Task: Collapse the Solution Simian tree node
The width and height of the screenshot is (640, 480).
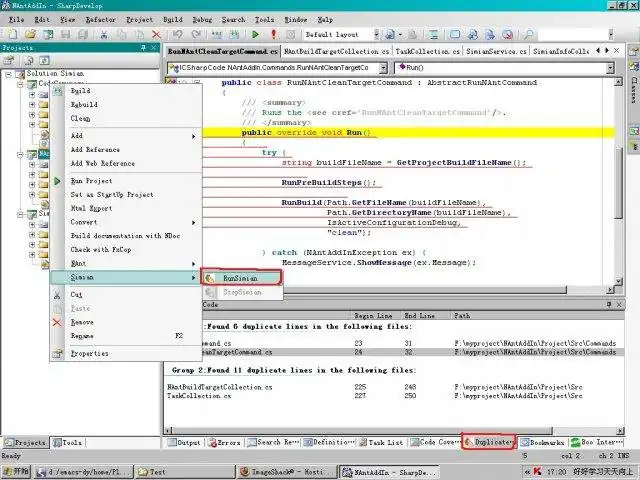Action: coord(8,74)
